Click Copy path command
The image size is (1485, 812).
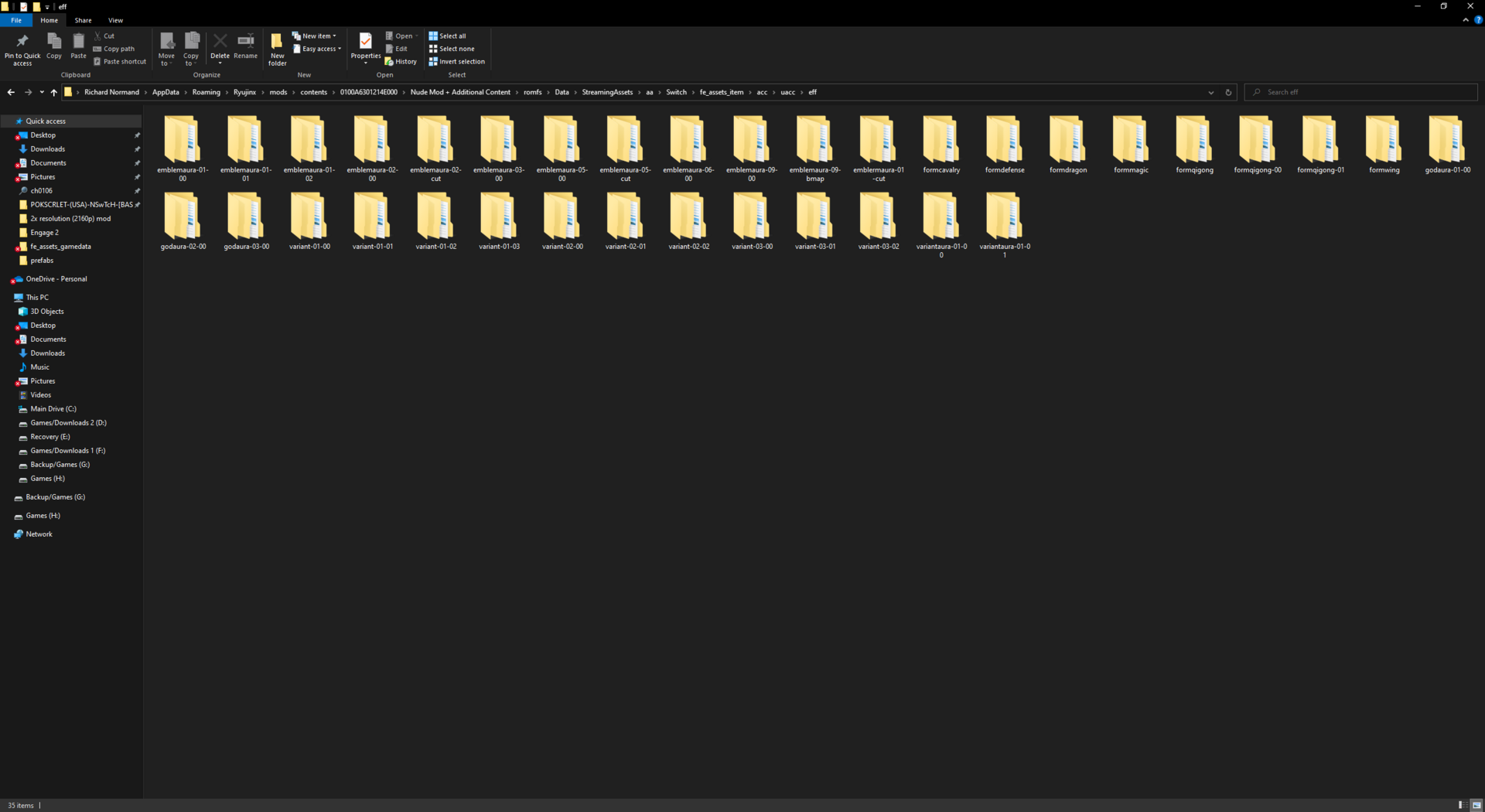pos(114,49)
